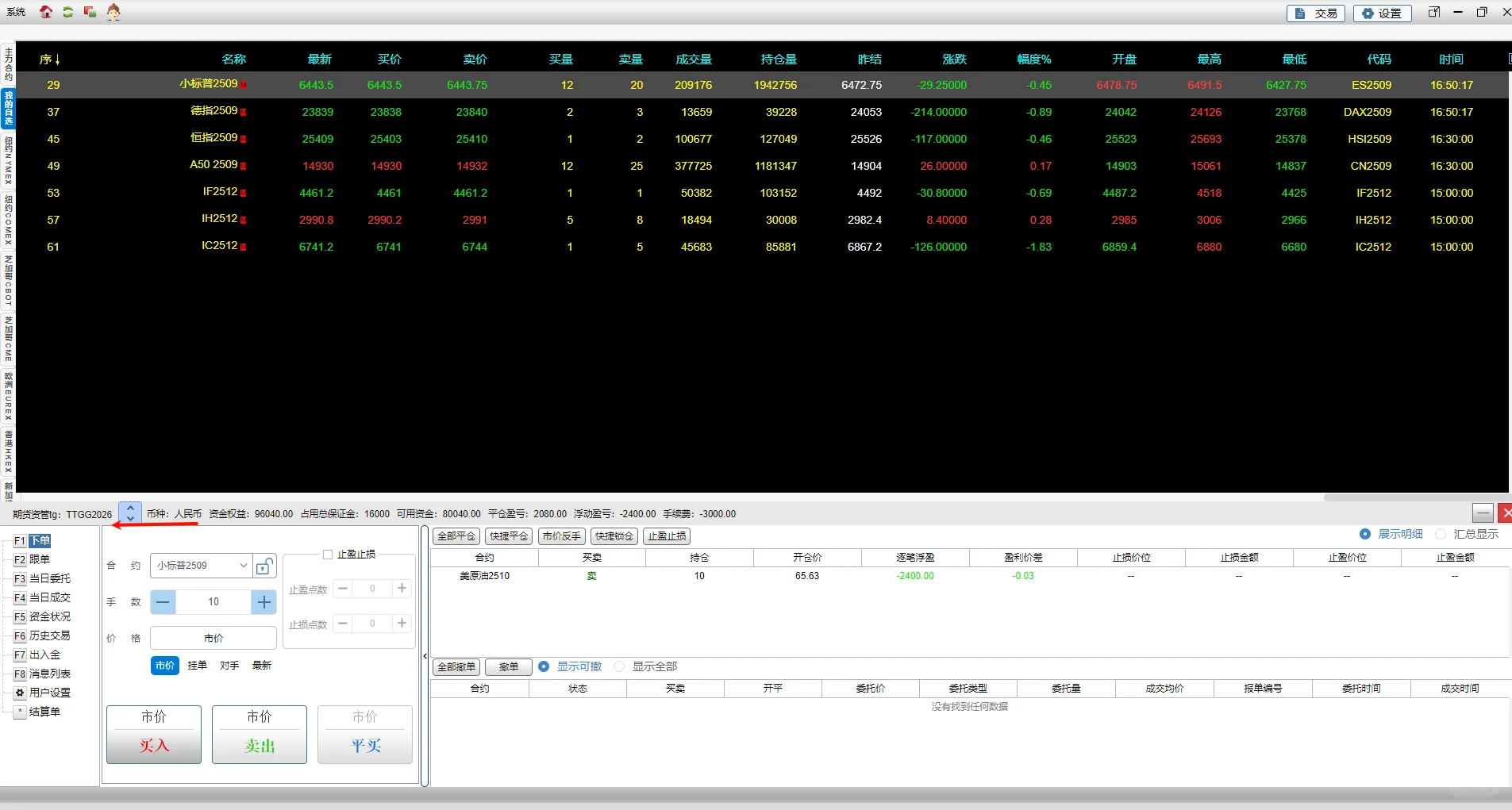
Task: Click the red marker icon next to 德指2509
Action: pyautogui.click(x=243, y=112)
